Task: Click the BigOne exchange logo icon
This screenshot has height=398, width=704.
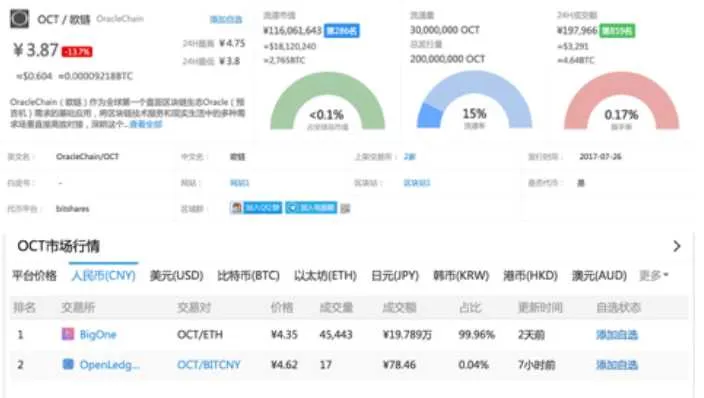Action: click(x=68, y=334)
